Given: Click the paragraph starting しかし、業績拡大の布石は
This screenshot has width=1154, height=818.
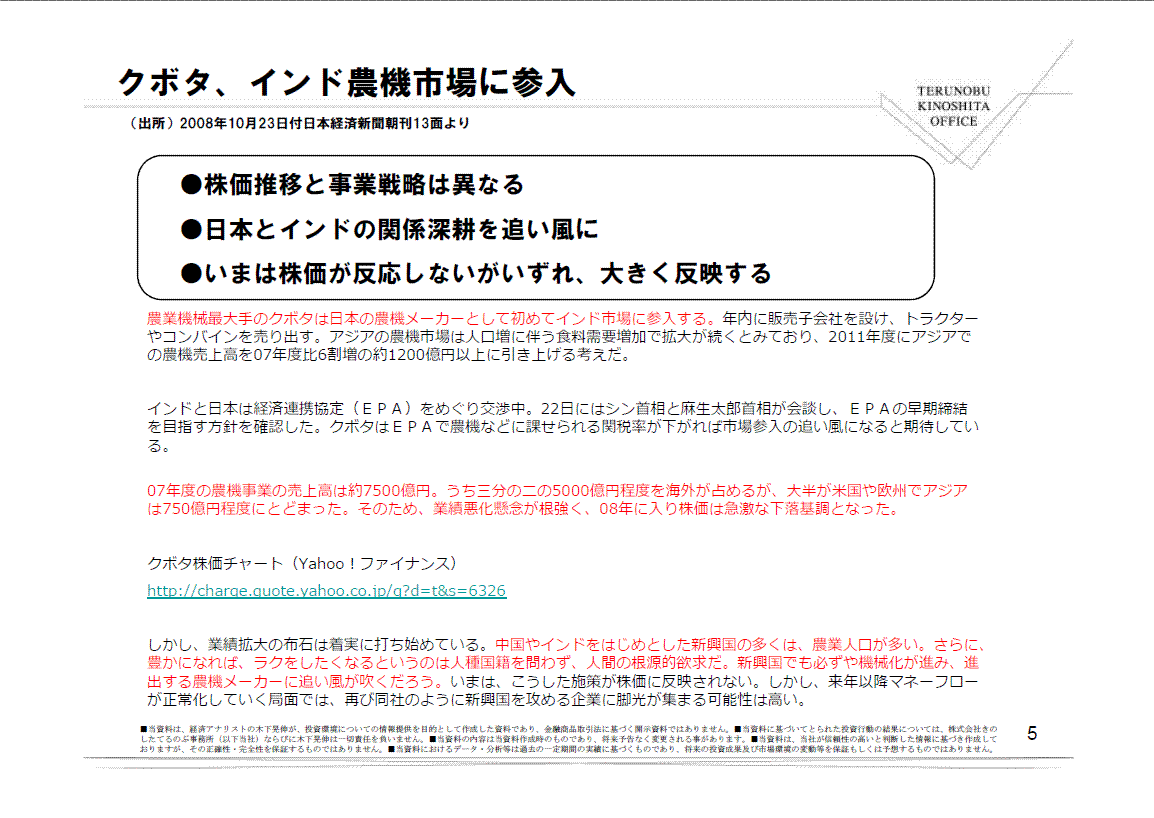Looking at the screenshot, I should [x=565, y=671].
